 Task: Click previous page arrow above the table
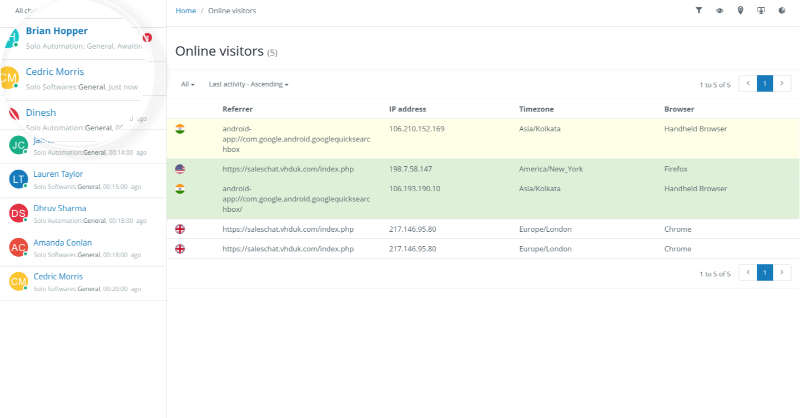748,84
